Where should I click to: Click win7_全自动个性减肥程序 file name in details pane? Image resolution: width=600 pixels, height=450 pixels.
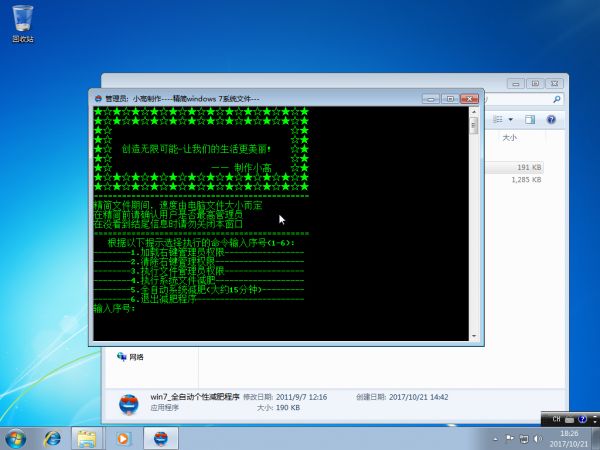(195, 397)
